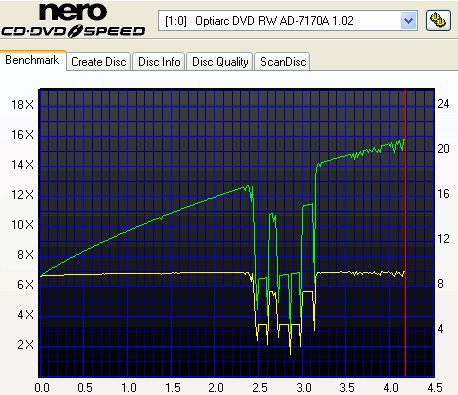Click the yellow curve's lowest dip point
The height and width of the screenshot is (395, 458).
290,353
